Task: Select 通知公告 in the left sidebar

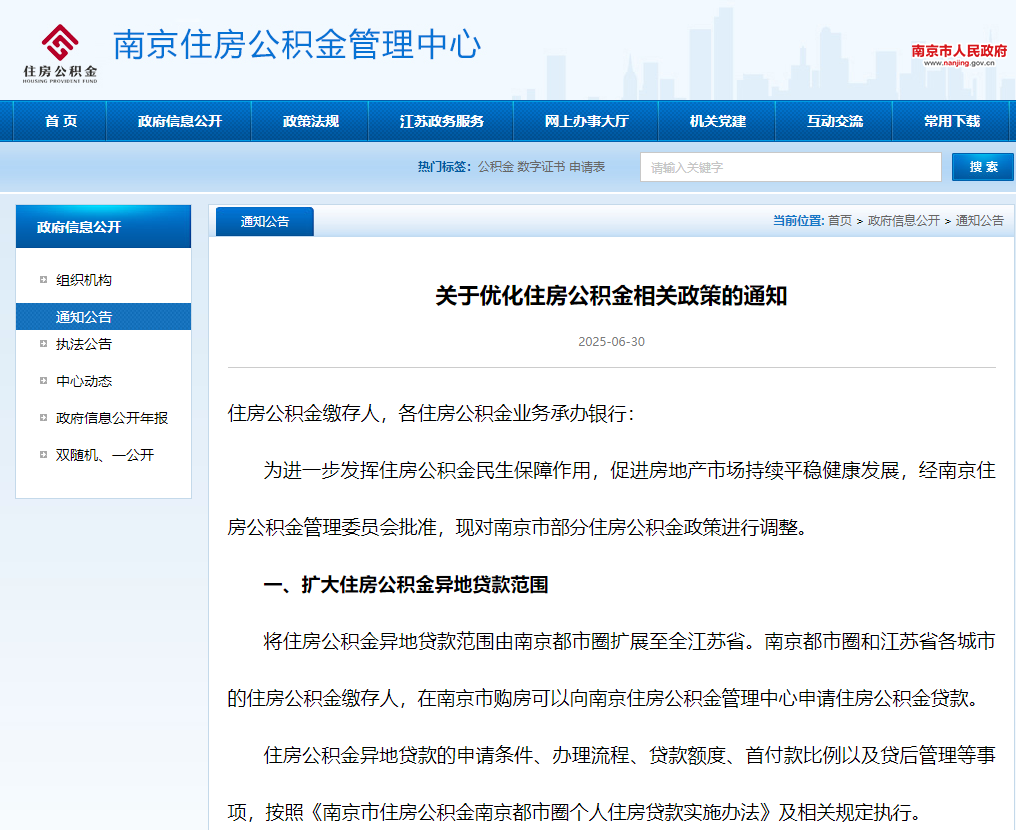Action: (84, 316)
